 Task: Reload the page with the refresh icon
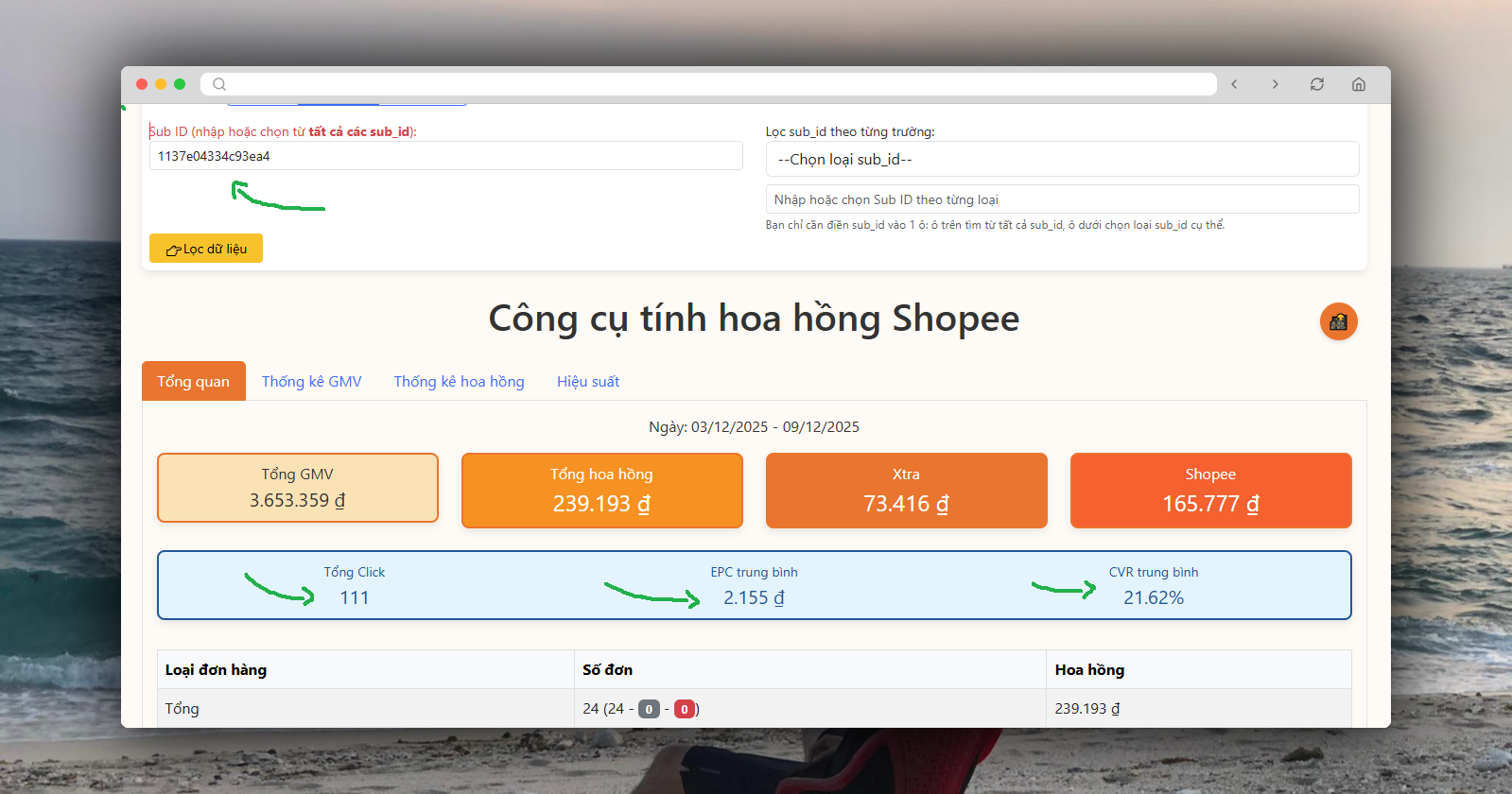click(1316, 84)
